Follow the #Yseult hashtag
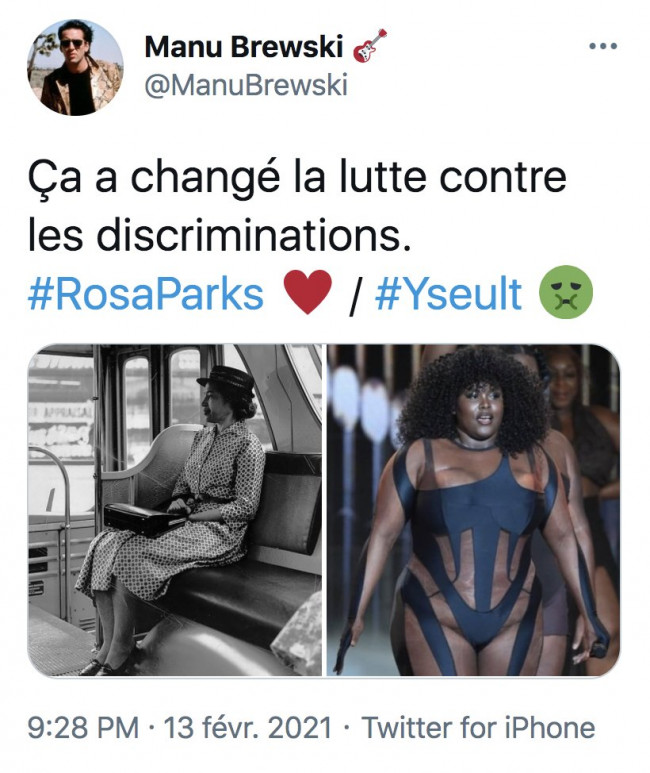The height and width of the screenshot is (773, 650). pyautogui.click(x=448, y=294)
